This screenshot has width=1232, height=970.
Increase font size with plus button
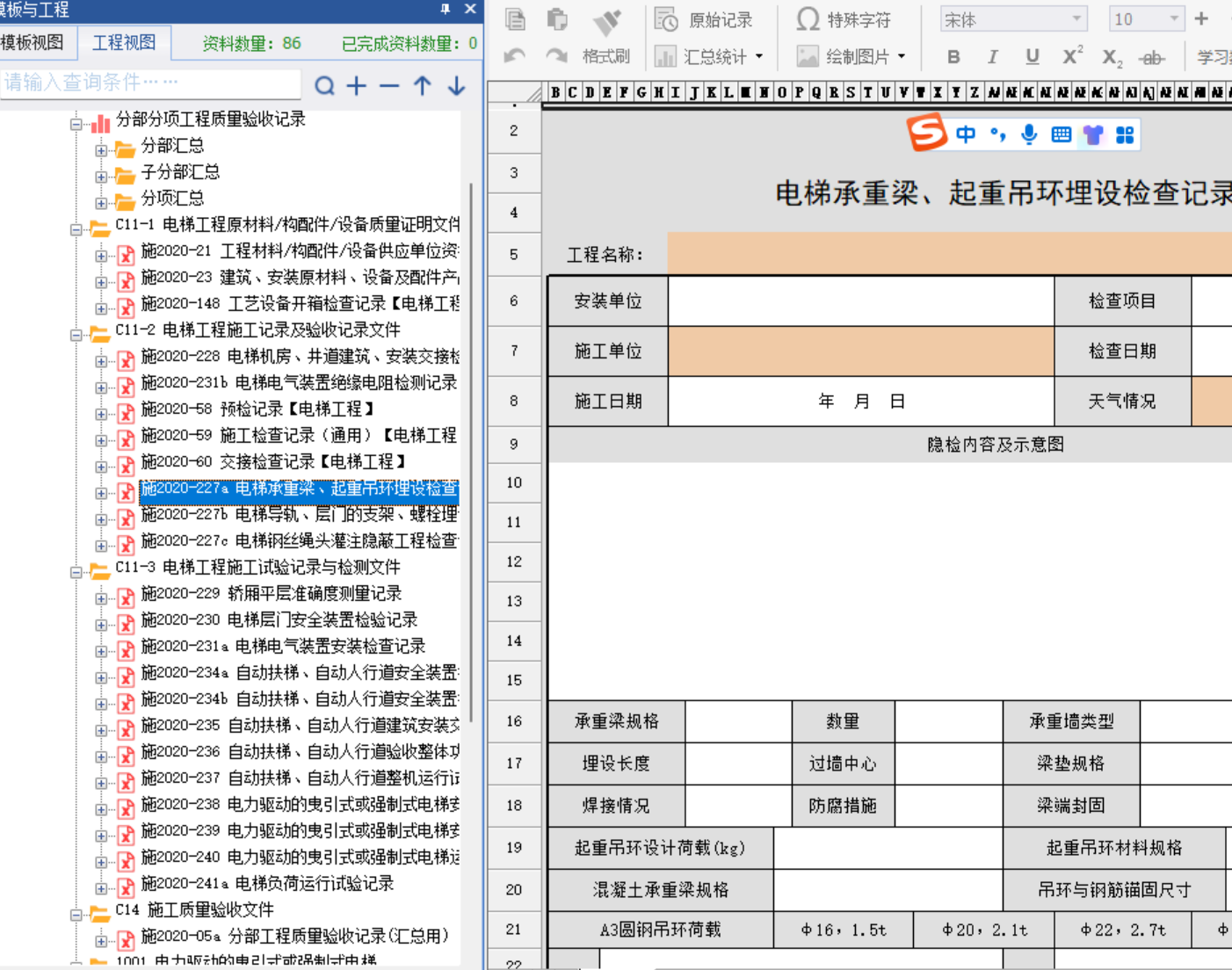point(1201,18)
